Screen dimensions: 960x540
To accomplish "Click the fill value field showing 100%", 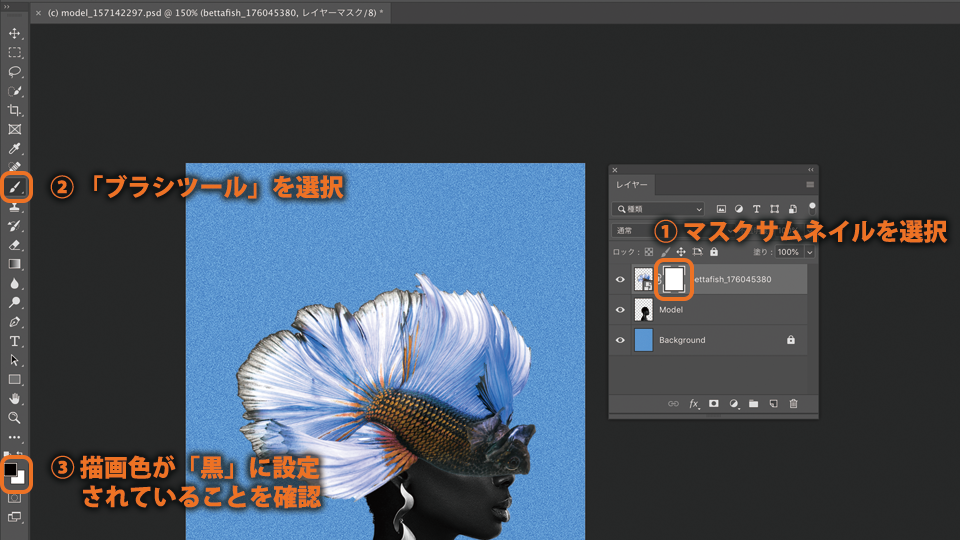I will pos(789,252).
